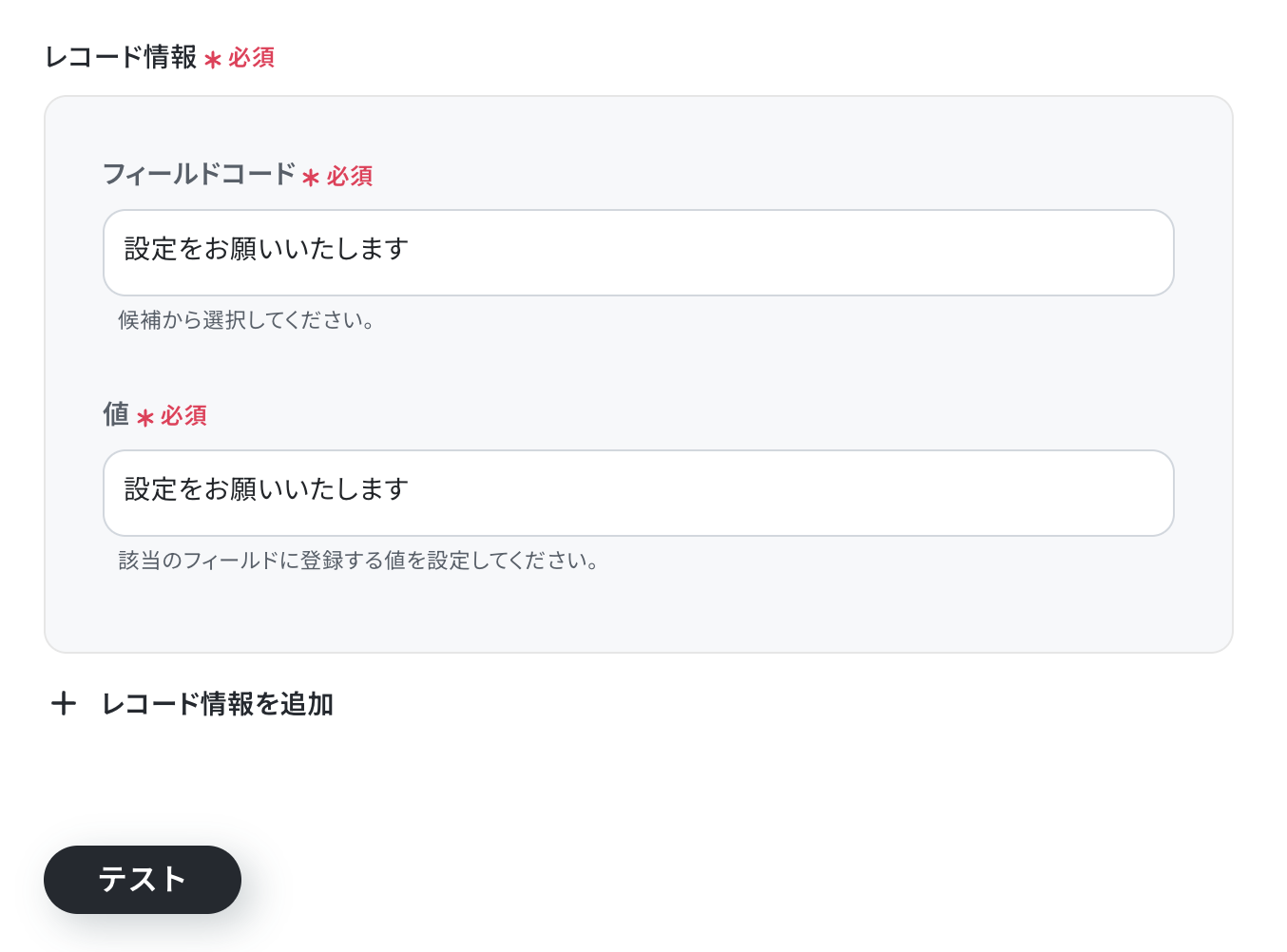Click placeholder 設定をお願いいたします in 値 box
Screen dimensions: 1287x952
[x=267, y=489]
